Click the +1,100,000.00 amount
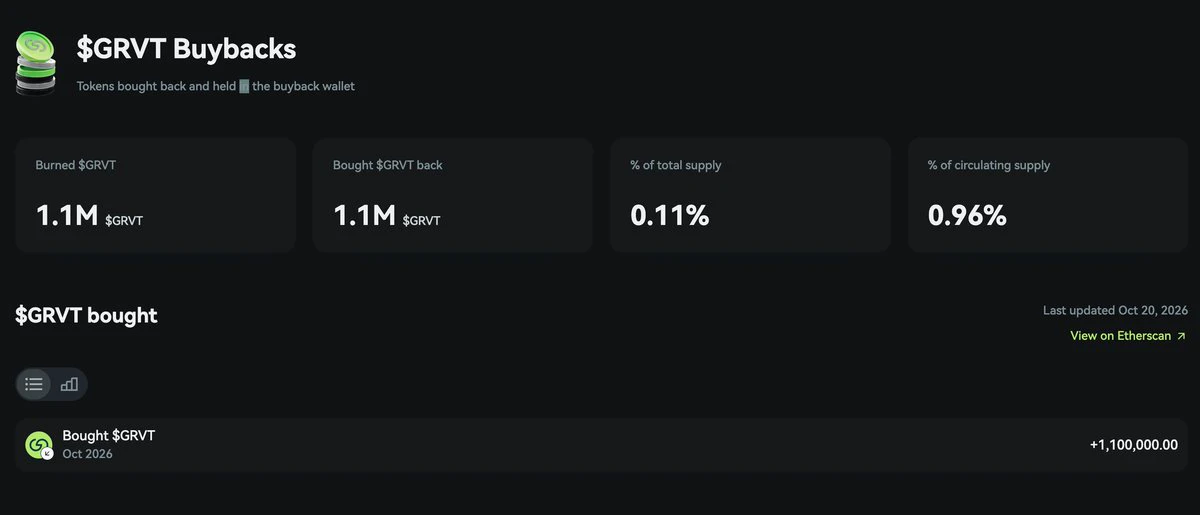Image resolution: width=1200 pixels, height=515 pixels. click(x=1134, y=445)
